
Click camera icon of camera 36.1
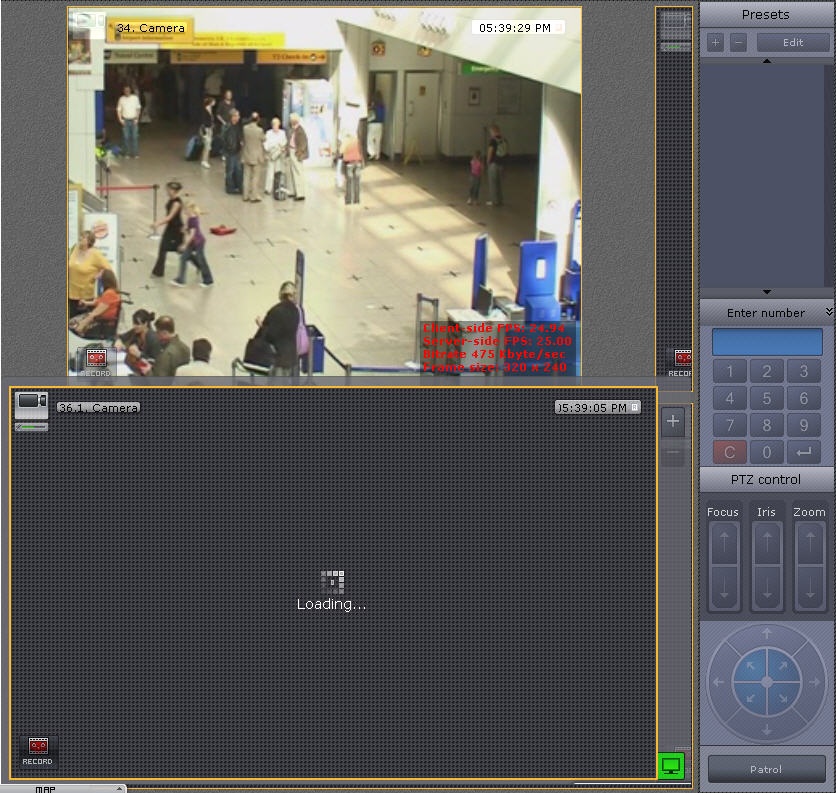32,404
